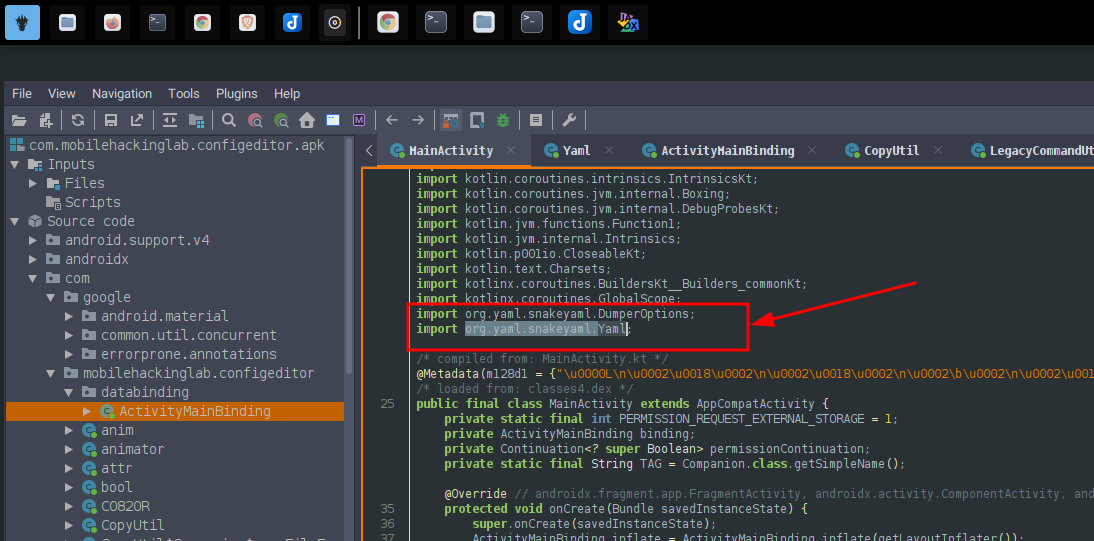Click the blue window Application class icon
The width and height of the screenshot is (1094, 541).
point(334,120)
